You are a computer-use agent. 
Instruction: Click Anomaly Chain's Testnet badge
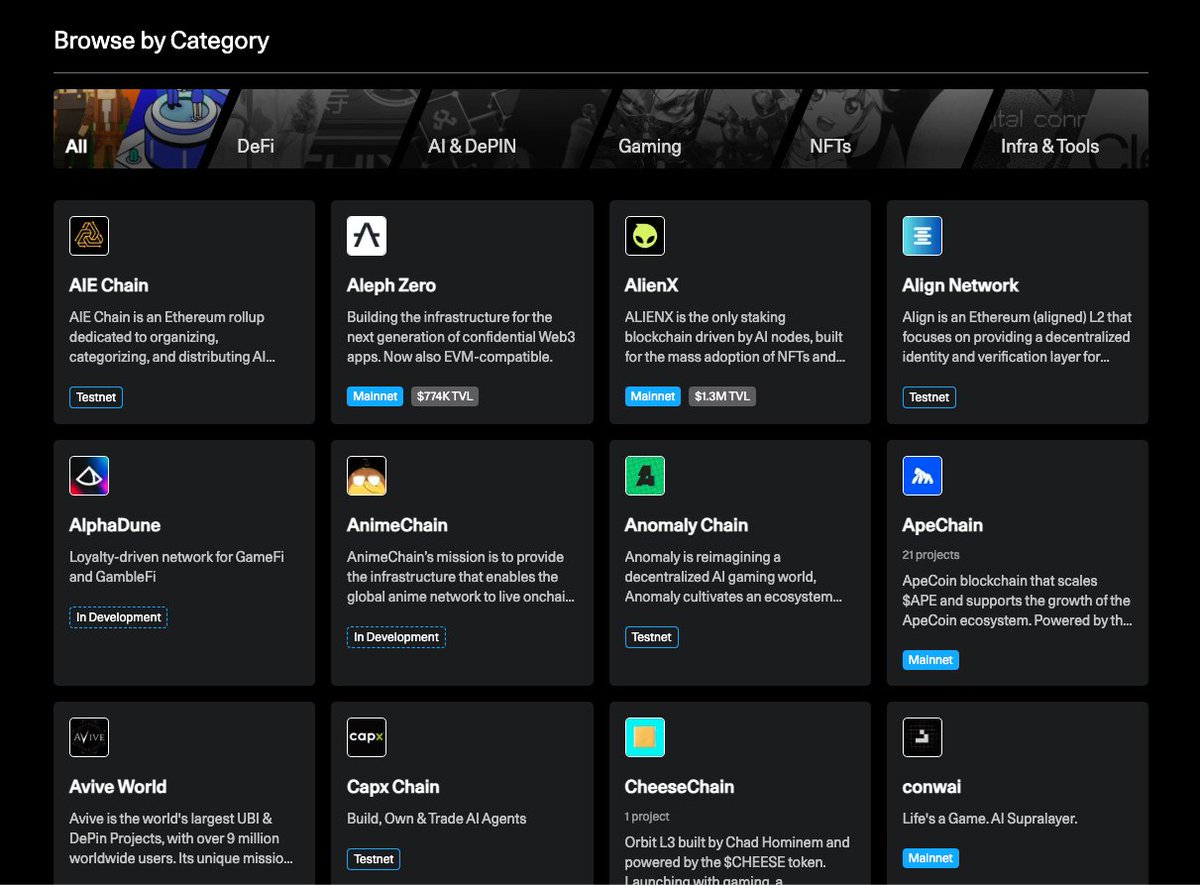652,637
